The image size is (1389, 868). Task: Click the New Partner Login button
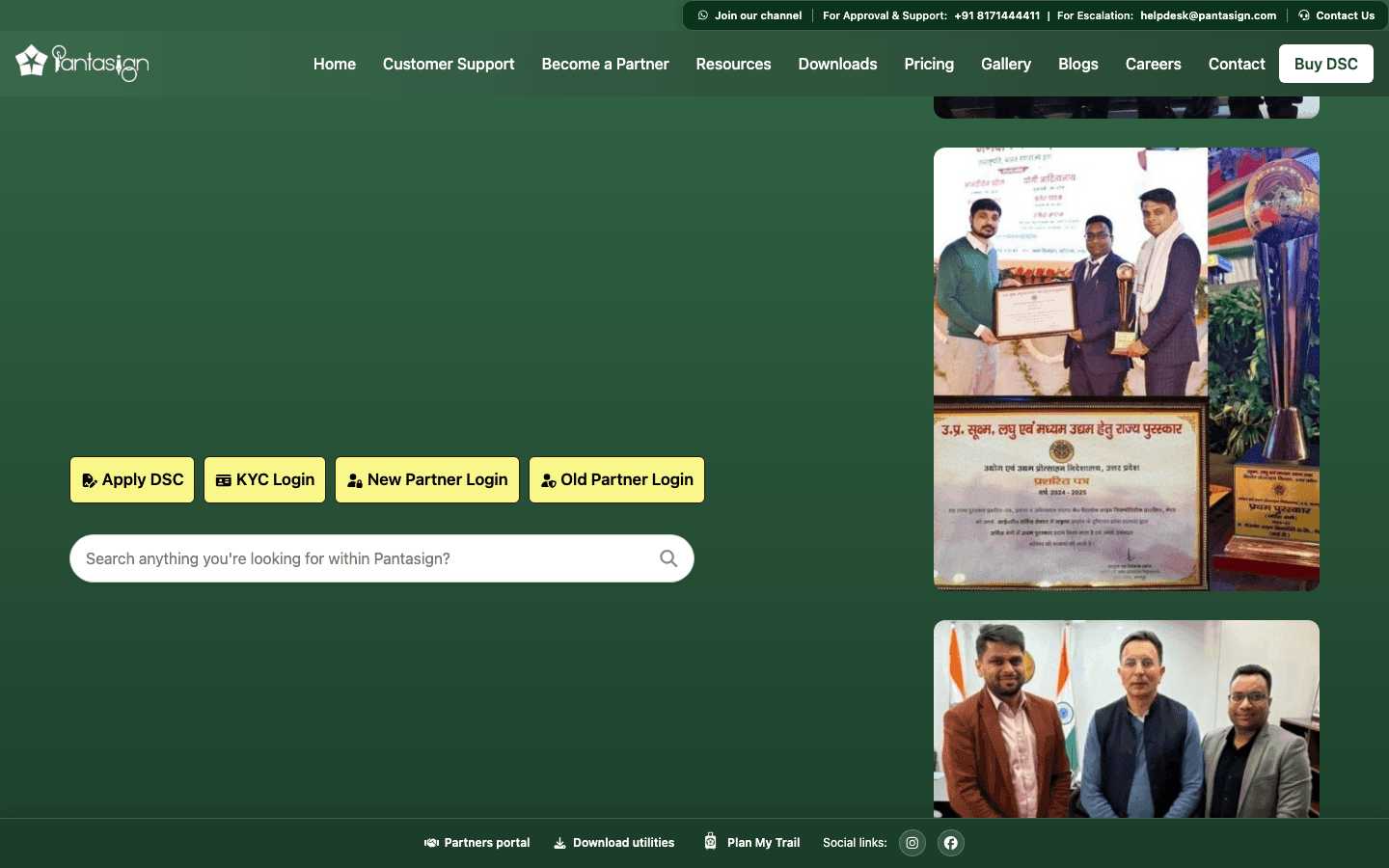point(427,479)
